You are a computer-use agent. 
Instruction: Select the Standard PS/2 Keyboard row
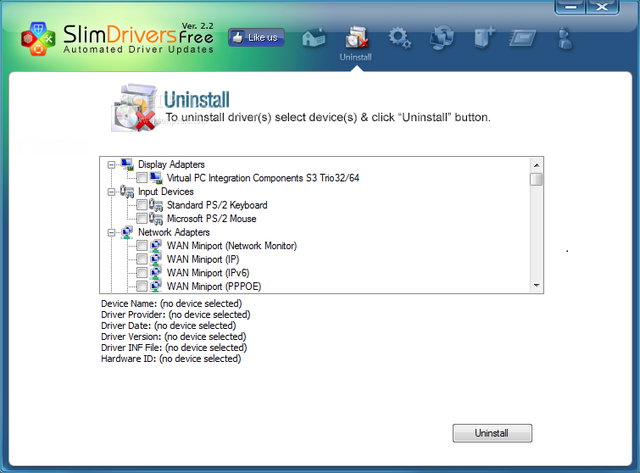tap(217, 205)
